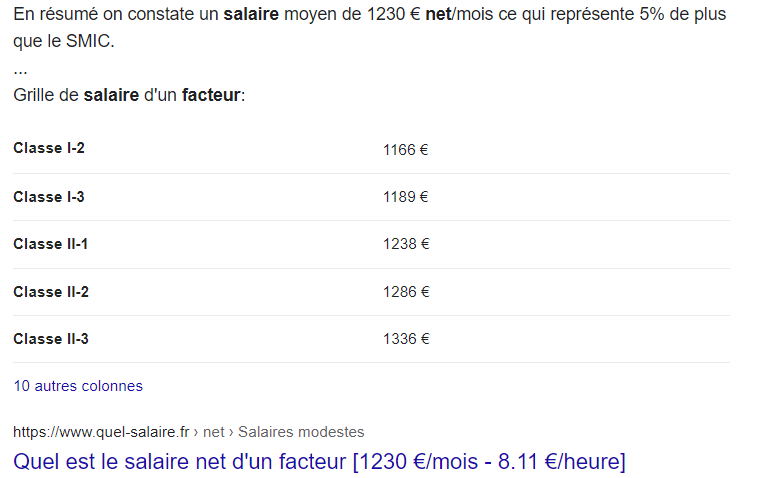Open the quel-salaire.fr result title link
Viewport: 772px width, 478px height.
[319, 462]
